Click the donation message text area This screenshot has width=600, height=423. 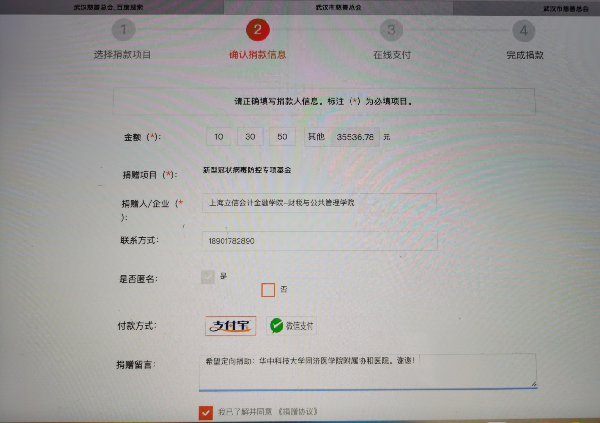coord(366,369)
